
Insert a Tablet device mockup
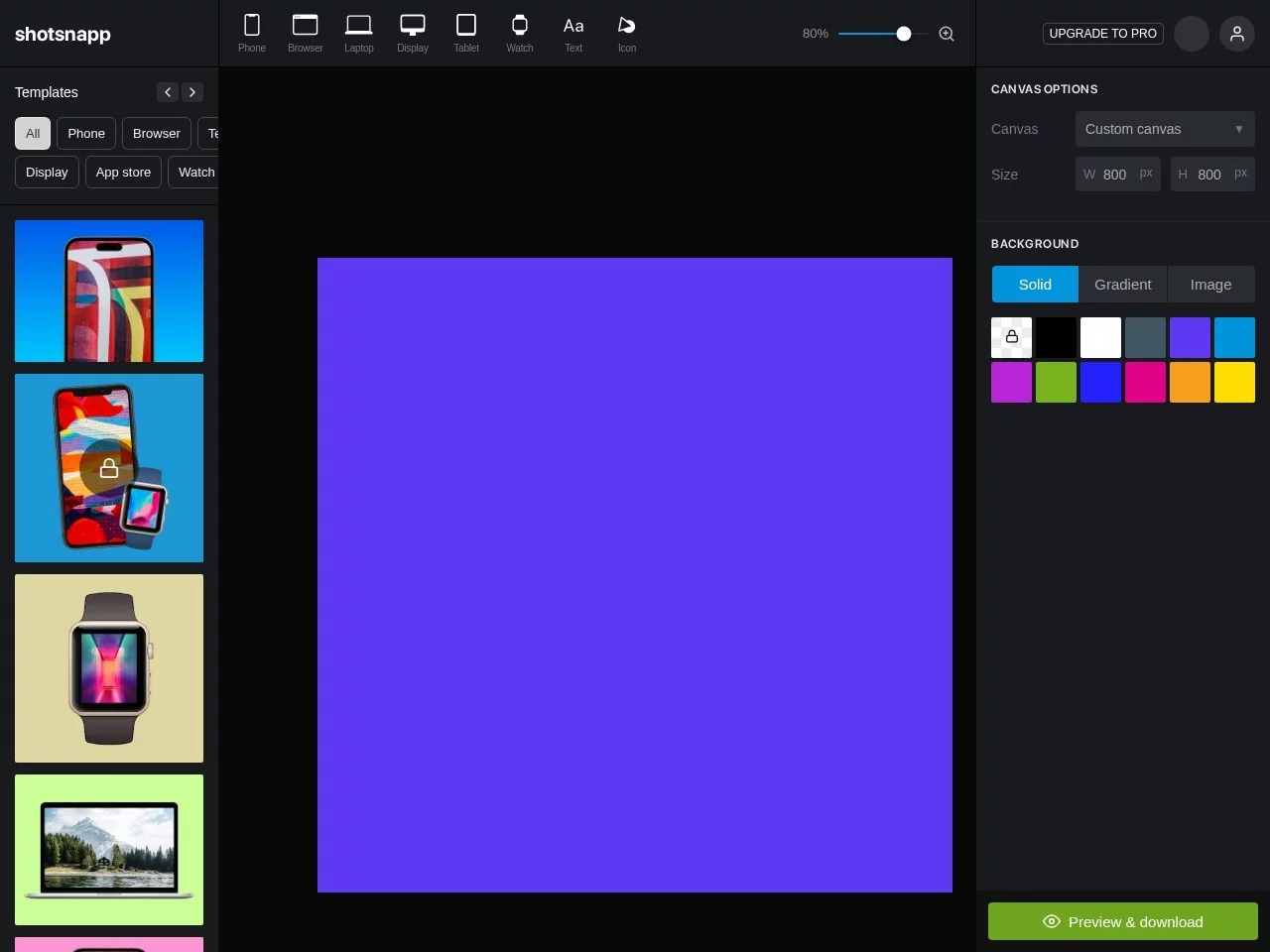coord(466,34)
